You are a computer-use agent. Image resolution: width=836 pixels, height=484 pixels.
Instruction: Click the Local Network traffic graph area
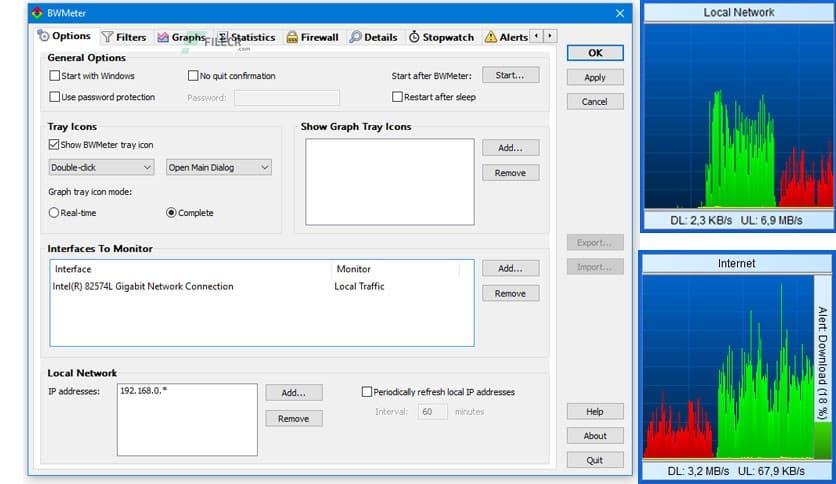pyautogui.click(x=739, y=116)
